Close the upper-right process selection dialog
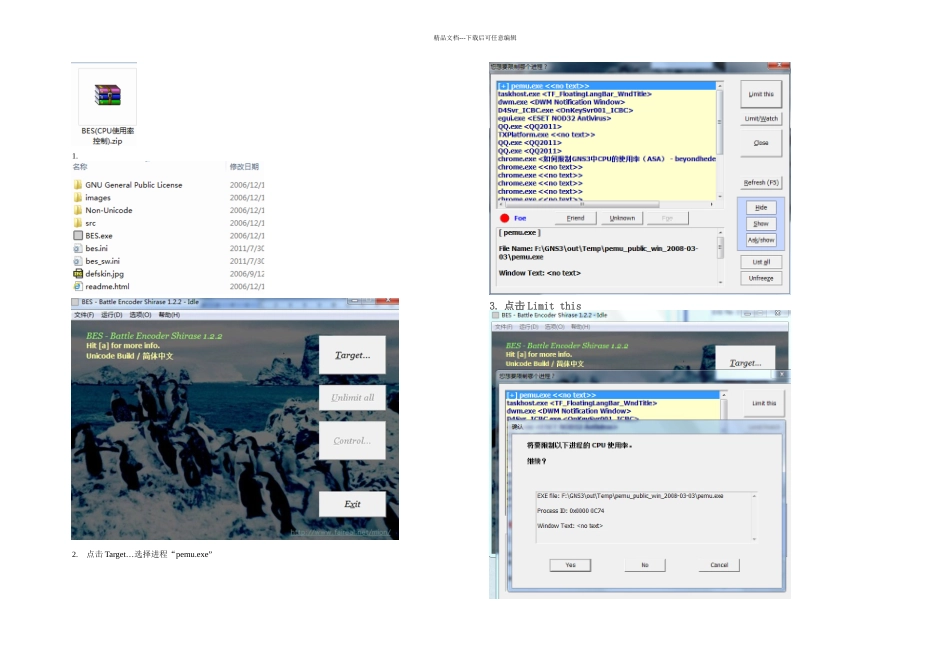This screenshot has height=672, width=950. pos(779,65)
